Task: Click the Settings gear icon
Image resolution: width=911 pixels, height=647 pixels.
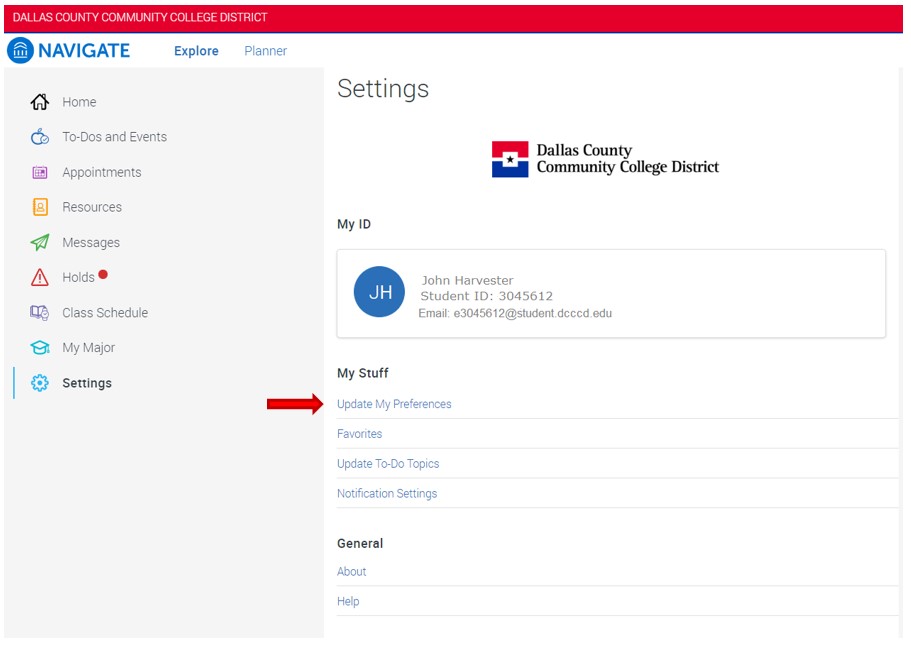Action: (40, 382)
